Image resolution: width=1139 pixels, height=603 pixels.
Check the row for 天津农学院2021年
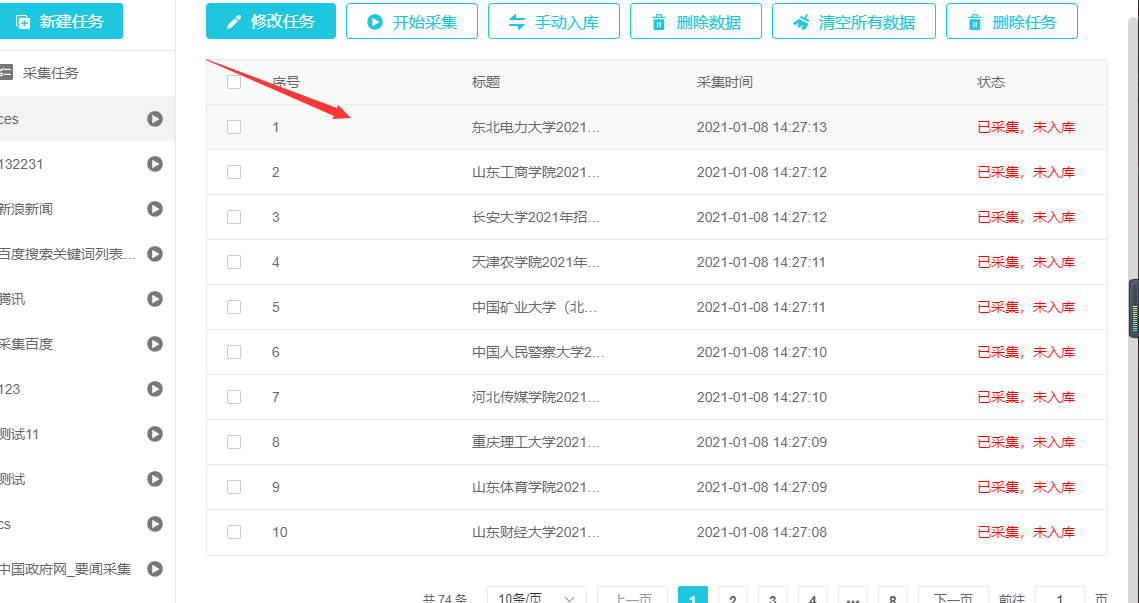pyautogui.click(x=234, y=262)
